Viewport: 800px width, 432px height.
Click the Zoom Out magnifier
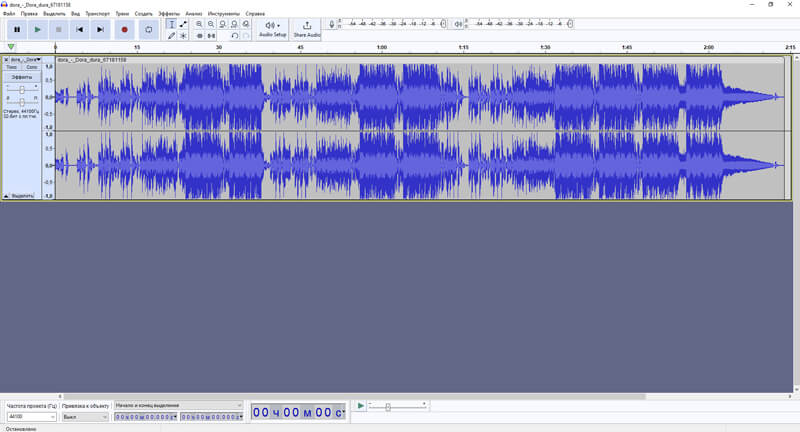click(x=211, y=24)
